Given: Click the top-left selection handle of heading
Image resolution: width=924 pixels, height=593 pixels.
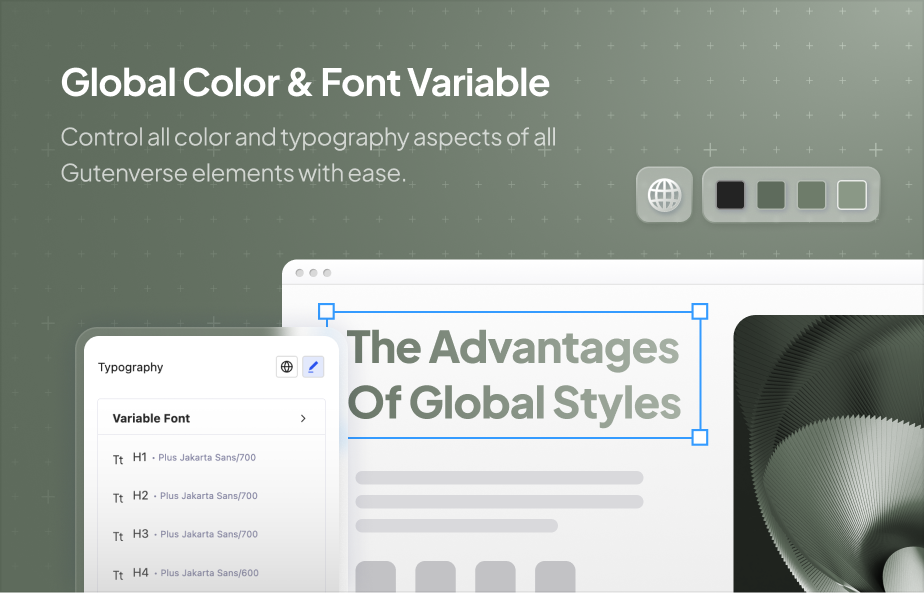Looking at the screenshot, I should [326, 312].
